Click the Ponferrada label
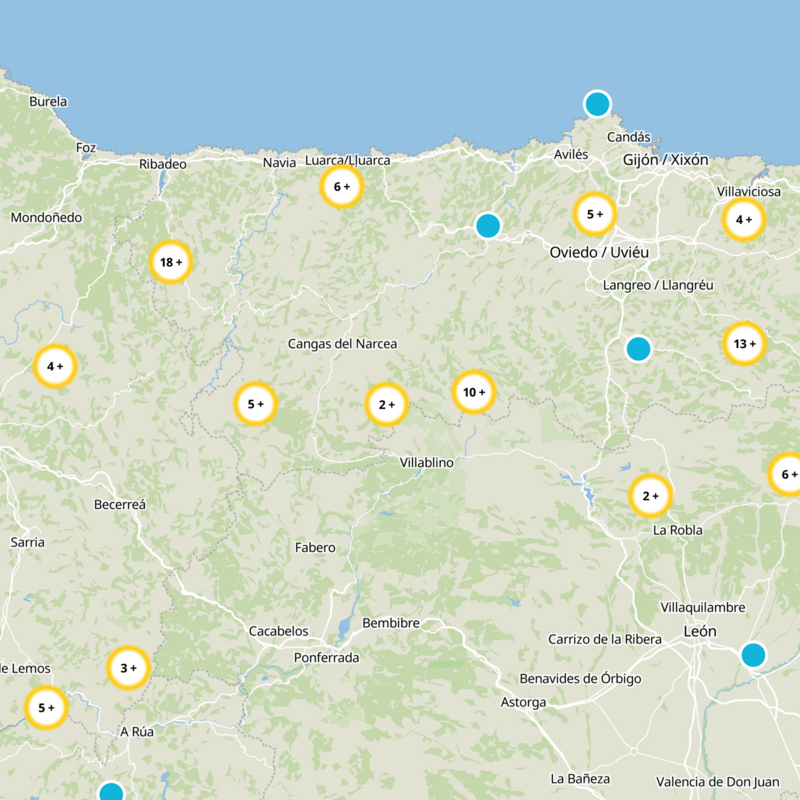Image resolution: width=800 pixels, height=800 pixels. [327, 657]
